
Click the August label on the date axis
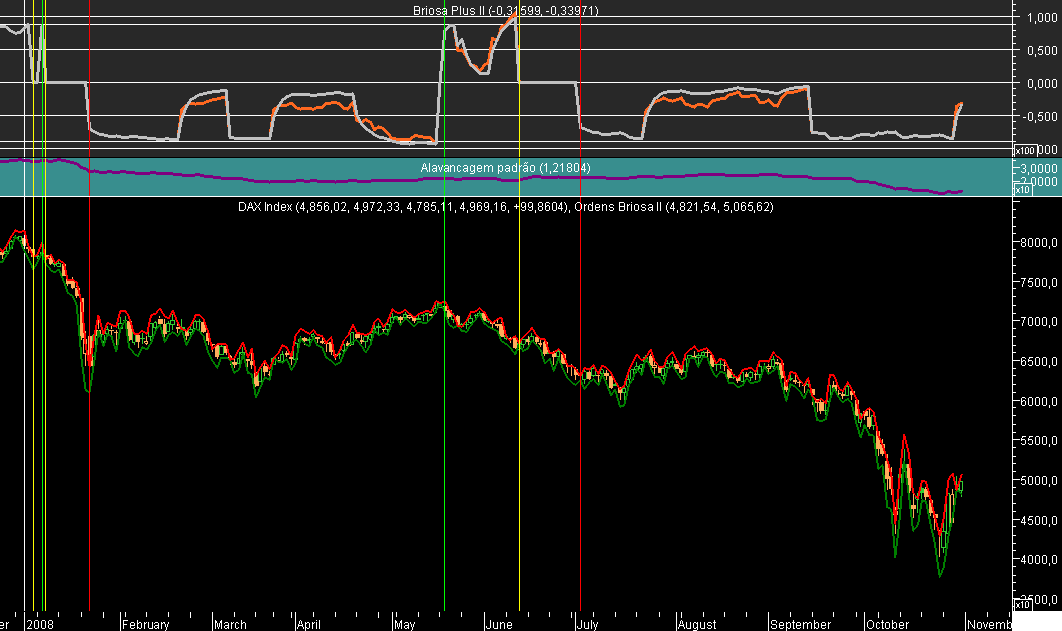pos(697,624)
